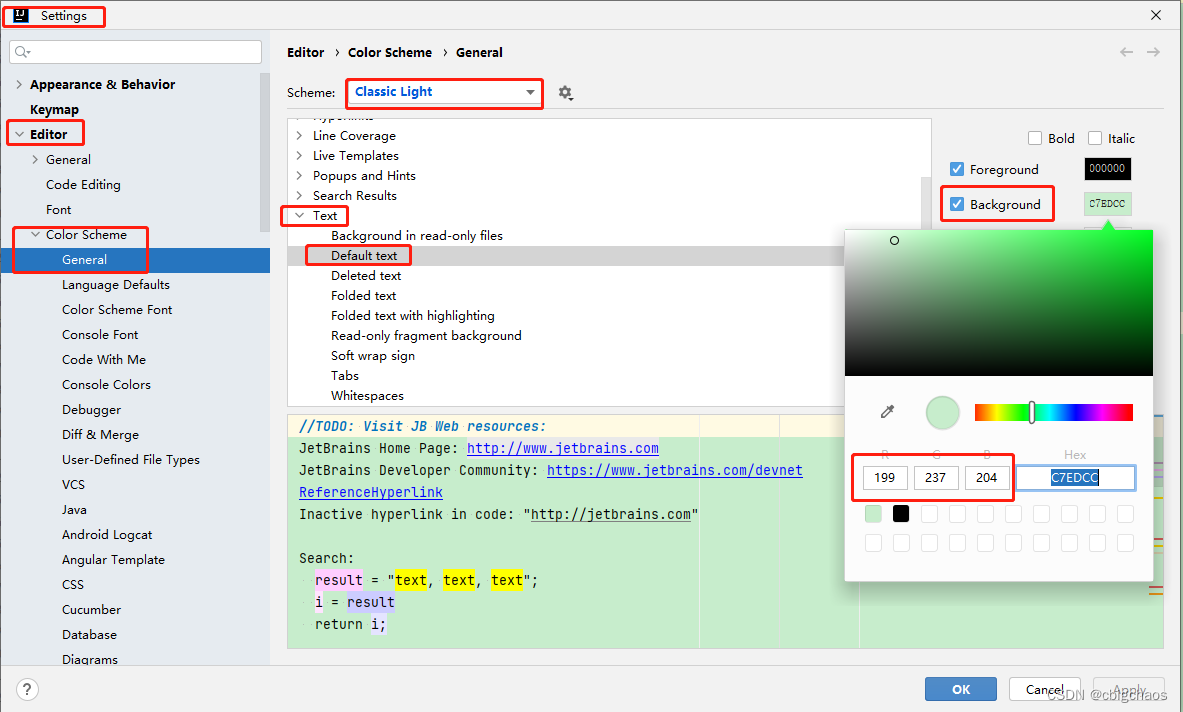1183x712 pixels.
Task: Open Console Font page
Action: (100, 334)
